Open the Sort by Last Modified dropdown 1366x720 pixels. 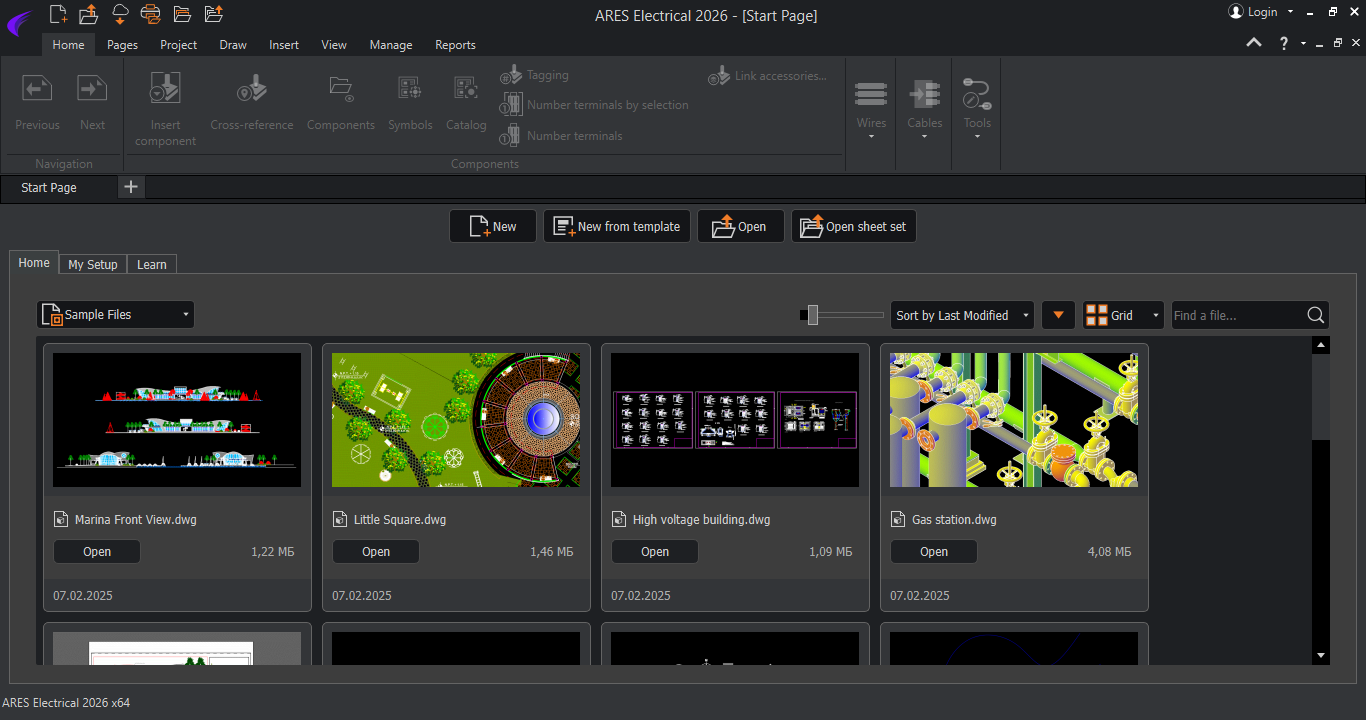[962, 315]
